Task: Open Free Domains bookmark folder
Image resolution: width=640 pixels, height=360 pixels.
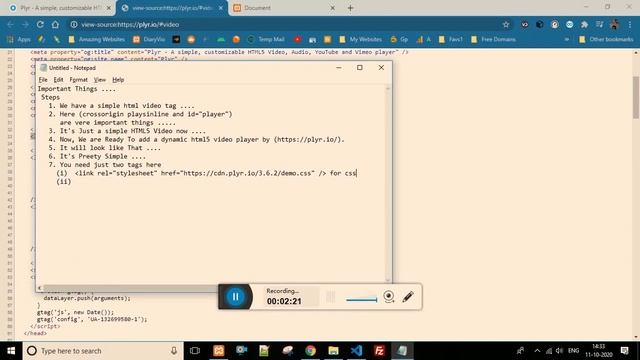Action: point(493,39)
